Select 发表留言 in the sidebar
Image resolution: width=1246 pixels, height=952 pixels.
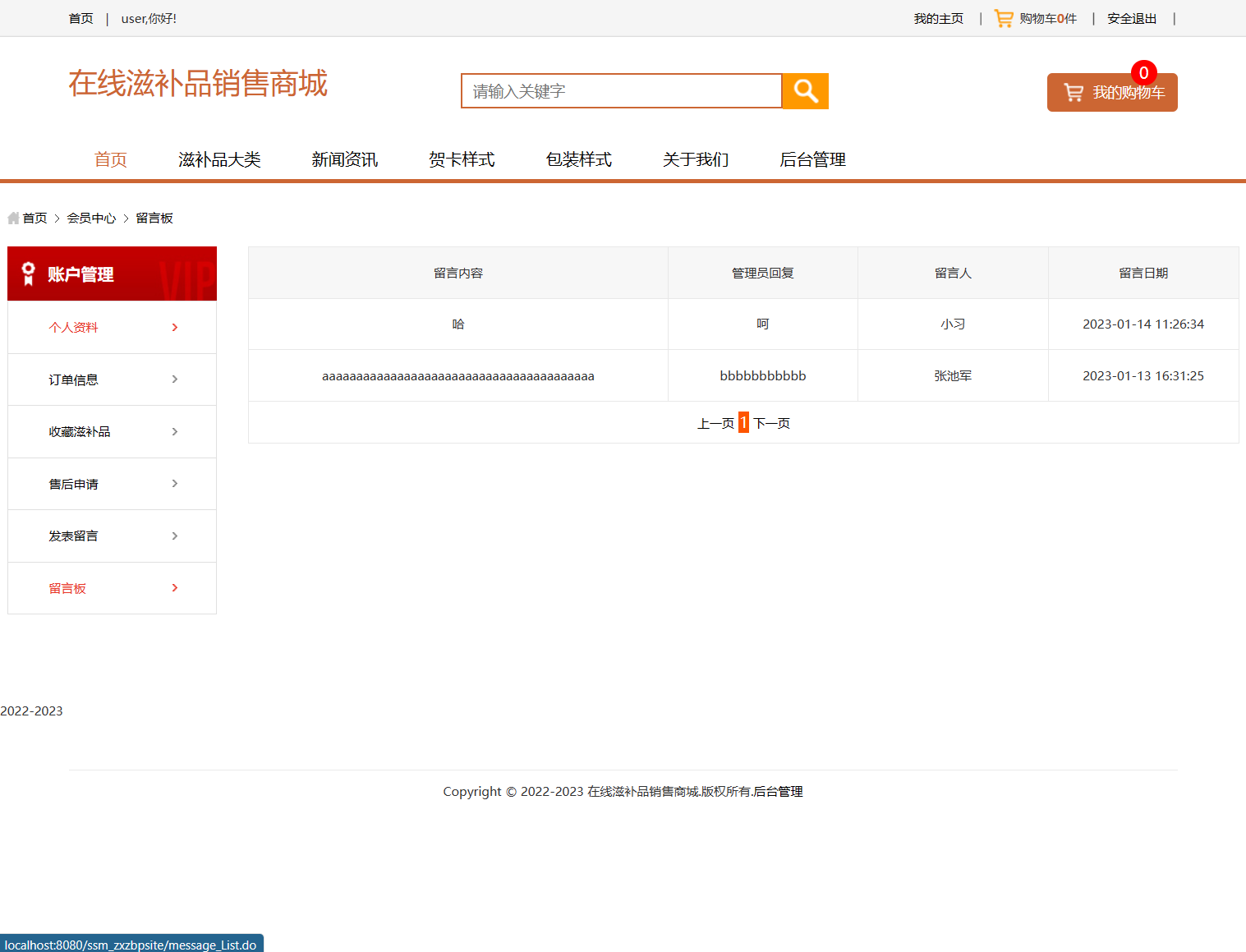73,536
